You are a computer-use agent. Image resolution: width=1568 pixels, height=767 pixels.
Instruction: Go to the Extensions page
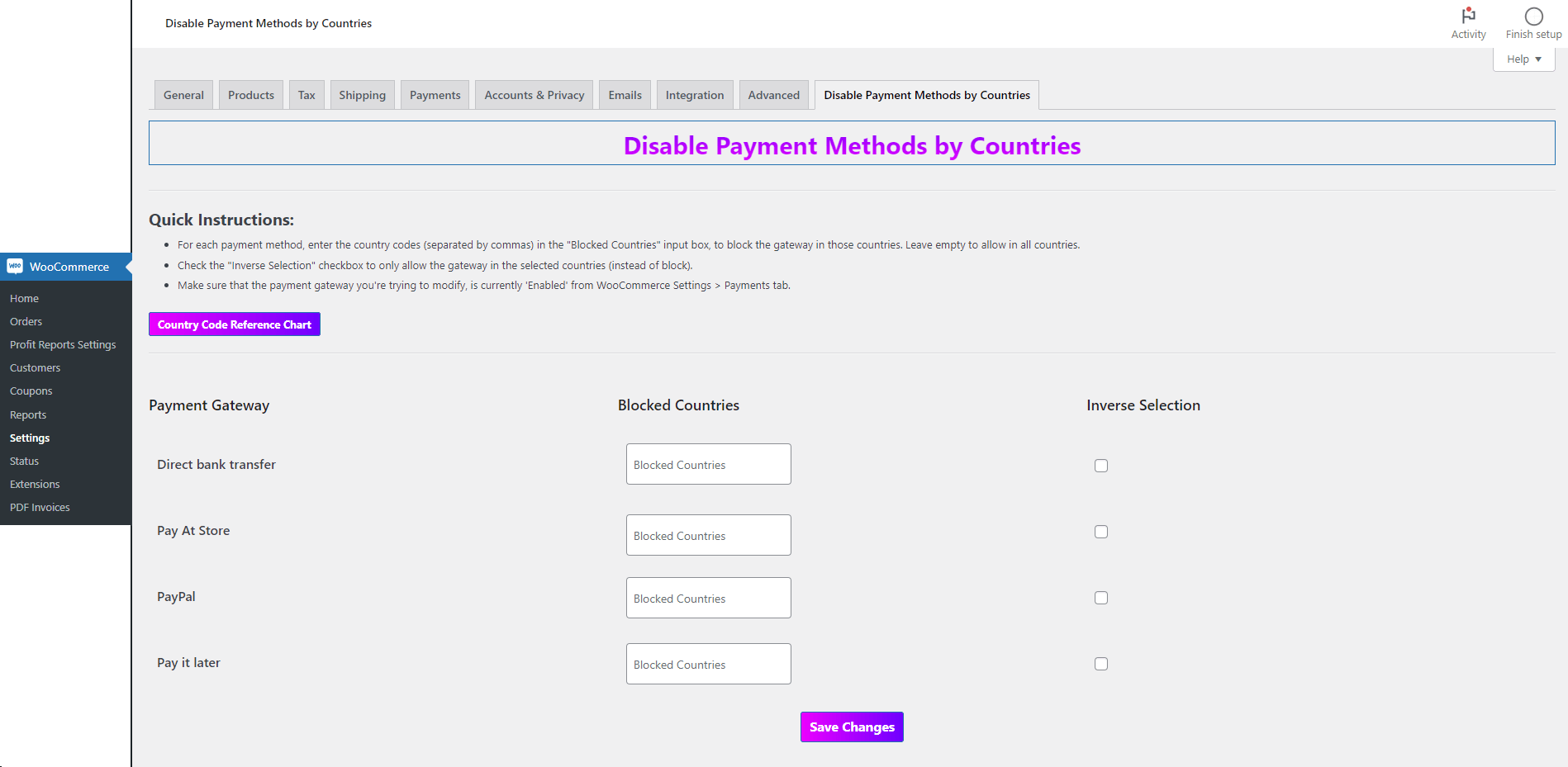35,484
